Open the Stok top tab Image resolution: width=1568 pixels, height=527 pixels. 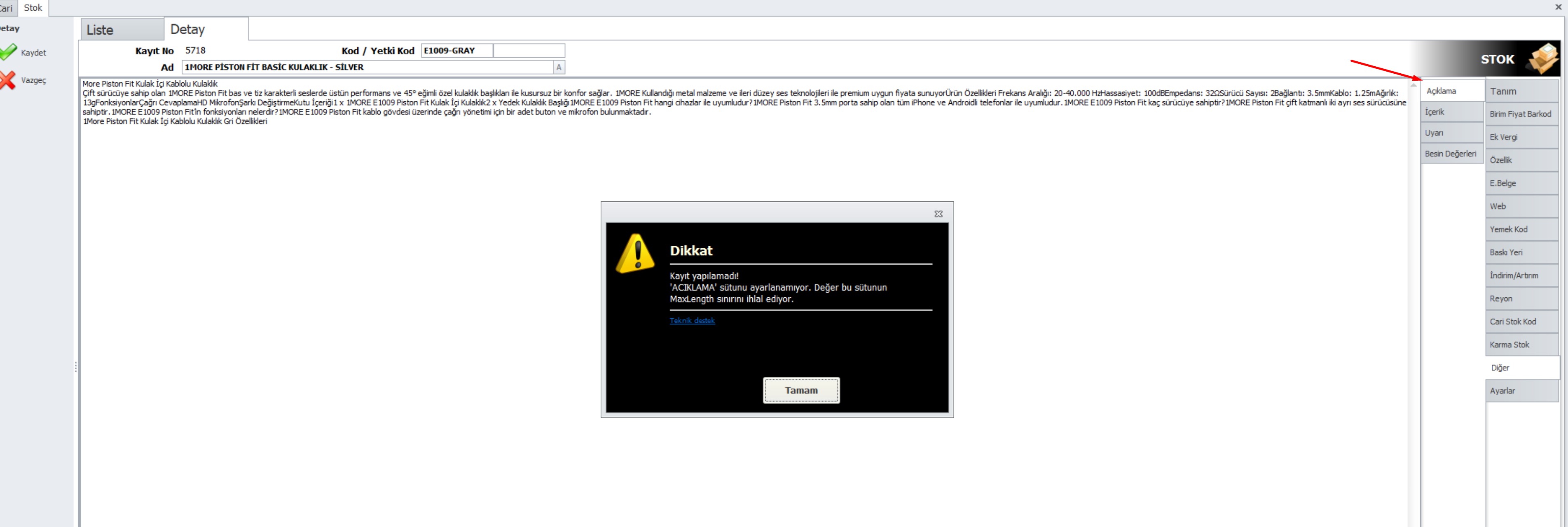click(x=33, y=8)
